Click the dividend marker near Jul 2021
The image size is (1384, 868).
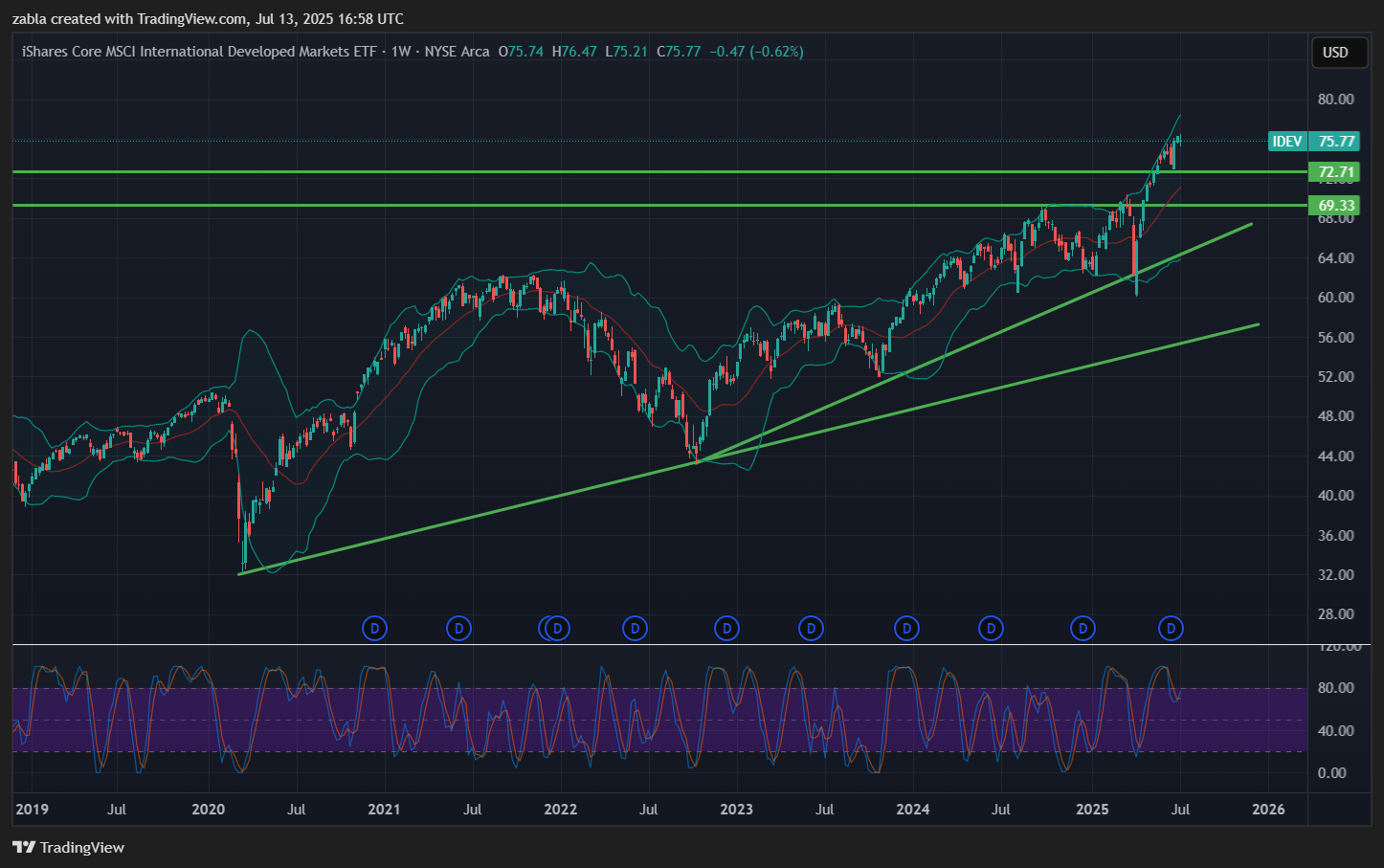459,629
